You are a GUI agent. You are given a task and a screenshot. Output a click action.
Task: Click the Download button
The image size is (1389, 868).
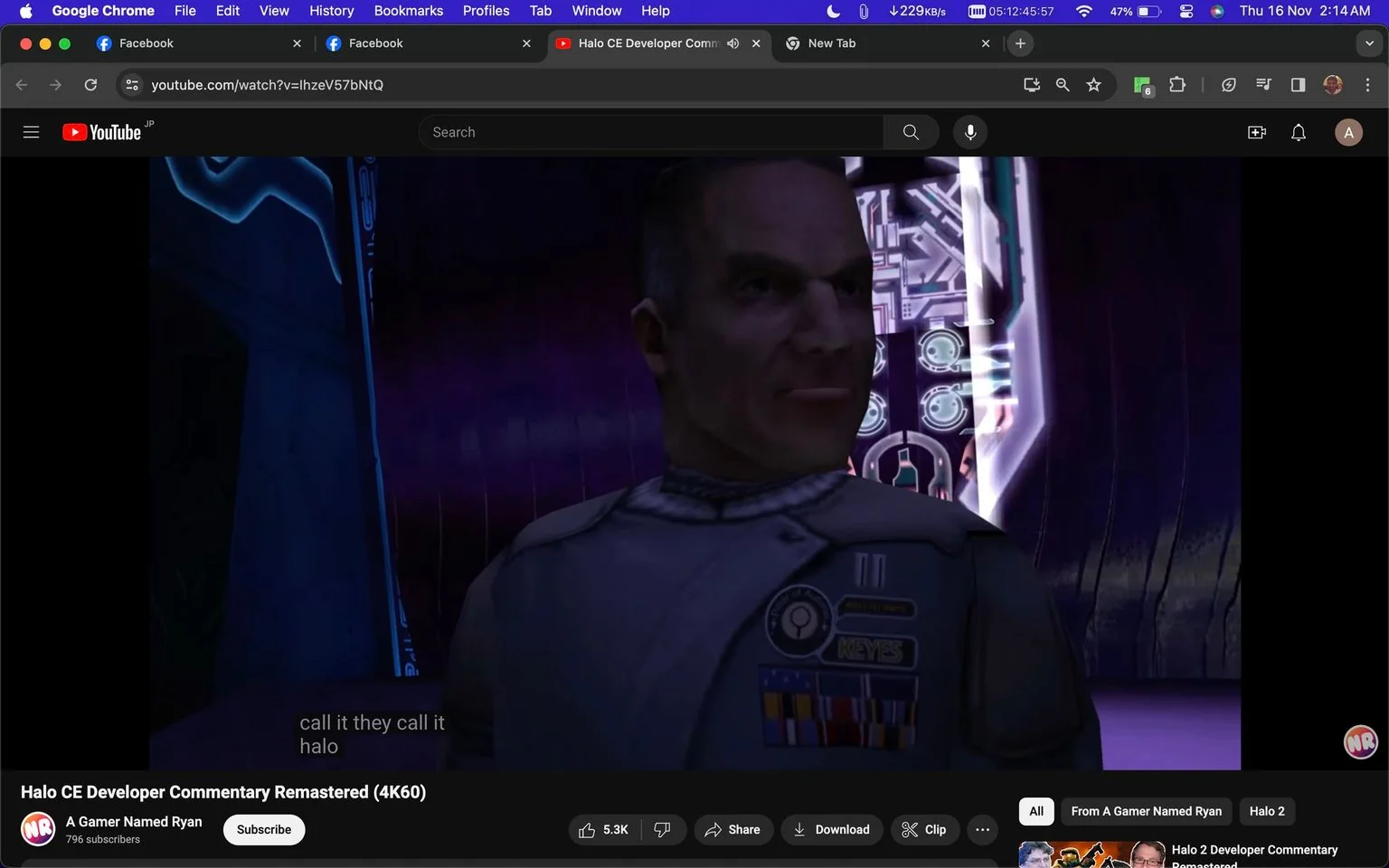pyautogui.click(x=832, y=830)
